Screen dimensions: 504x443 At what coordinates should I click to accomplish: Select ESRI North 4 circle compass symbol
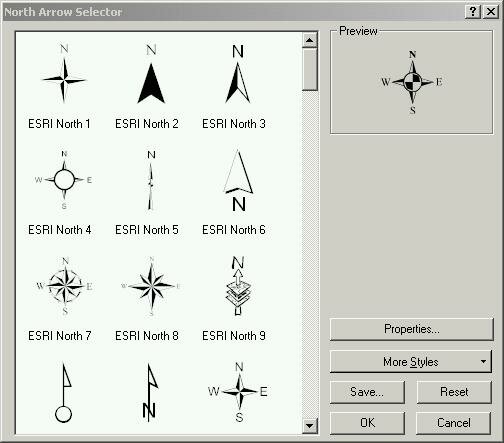pyautogui.click(x=64, y=180)
